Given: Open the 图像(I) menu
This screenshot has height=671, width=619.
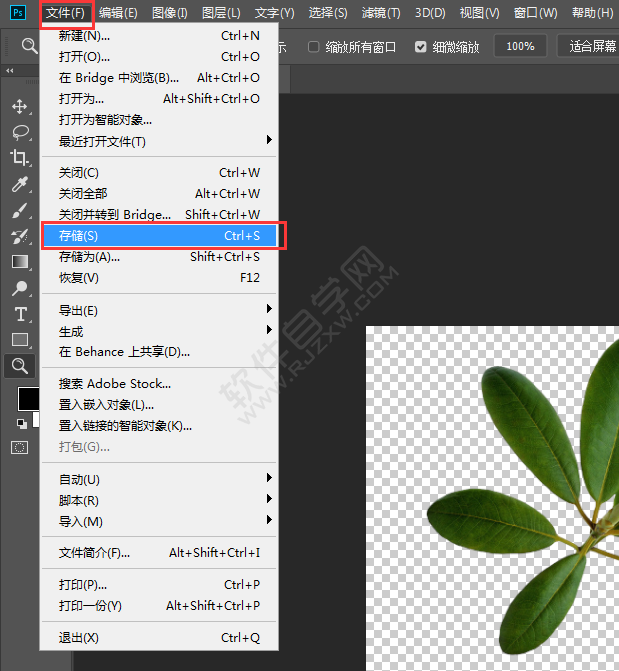Looking at the screenshot, I should tap(170, 13).
